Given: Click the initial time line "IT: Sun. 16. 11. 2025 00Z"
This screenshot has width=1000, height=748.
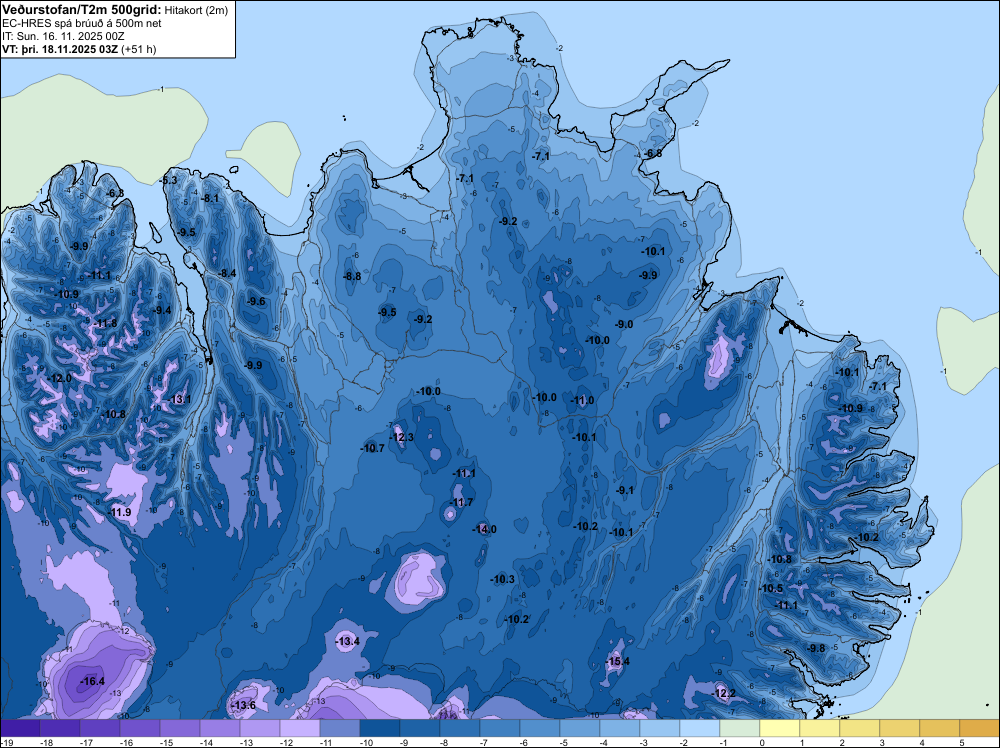Looking at the screenshot, I should pos(63,36).
